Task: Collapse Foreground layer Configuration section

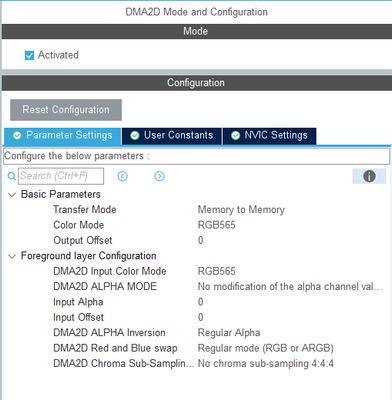Action: [12, 256]
